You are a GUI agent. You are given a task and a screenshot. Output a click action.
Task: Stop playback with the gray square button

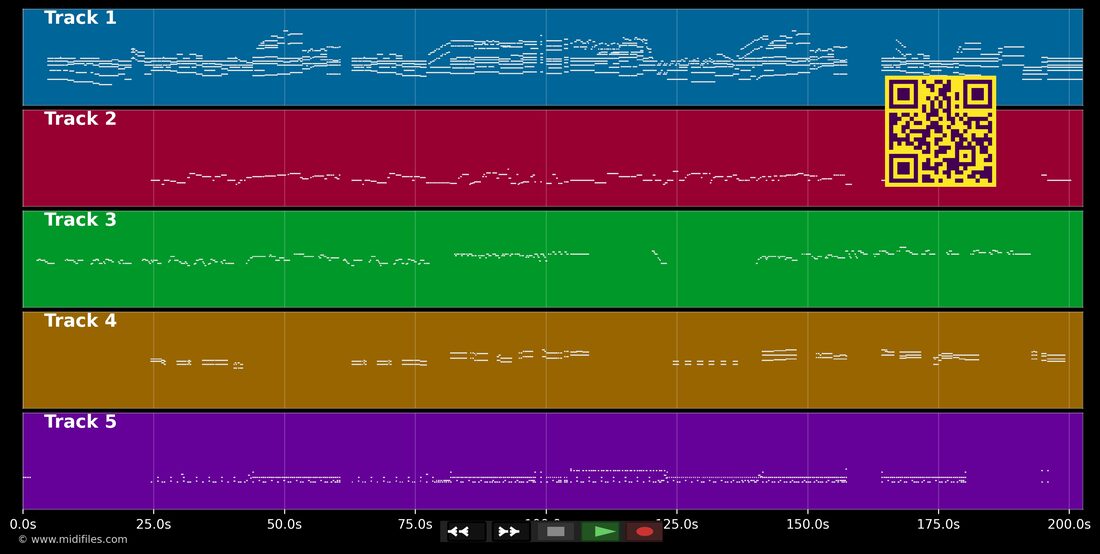coord(556,532)
